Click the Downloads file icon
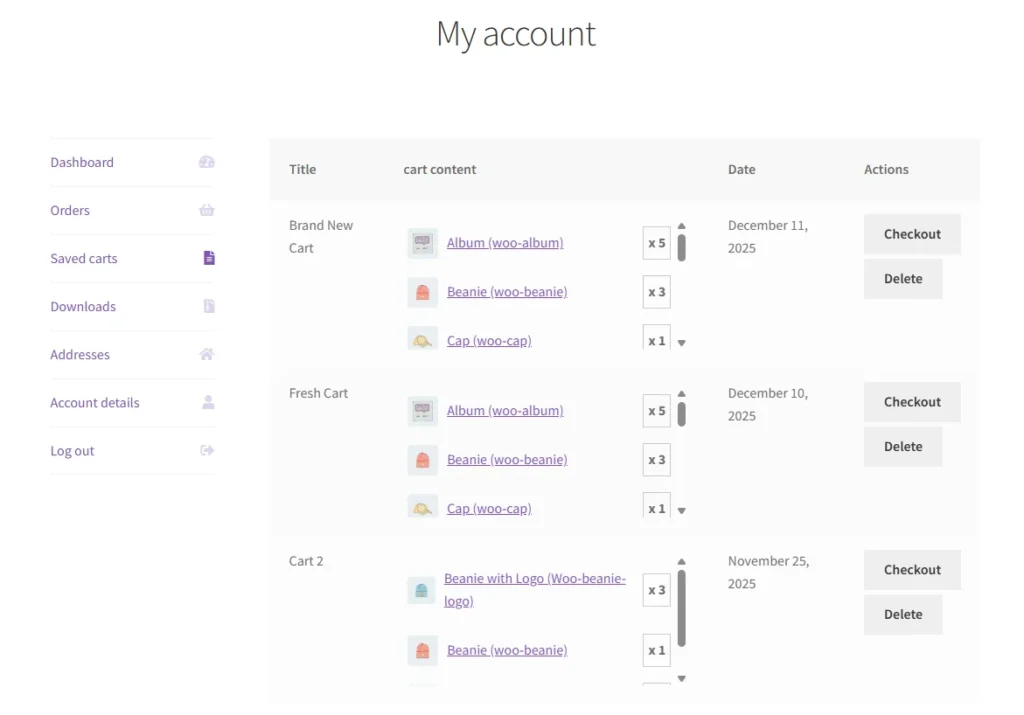 (x=206, y=306)
